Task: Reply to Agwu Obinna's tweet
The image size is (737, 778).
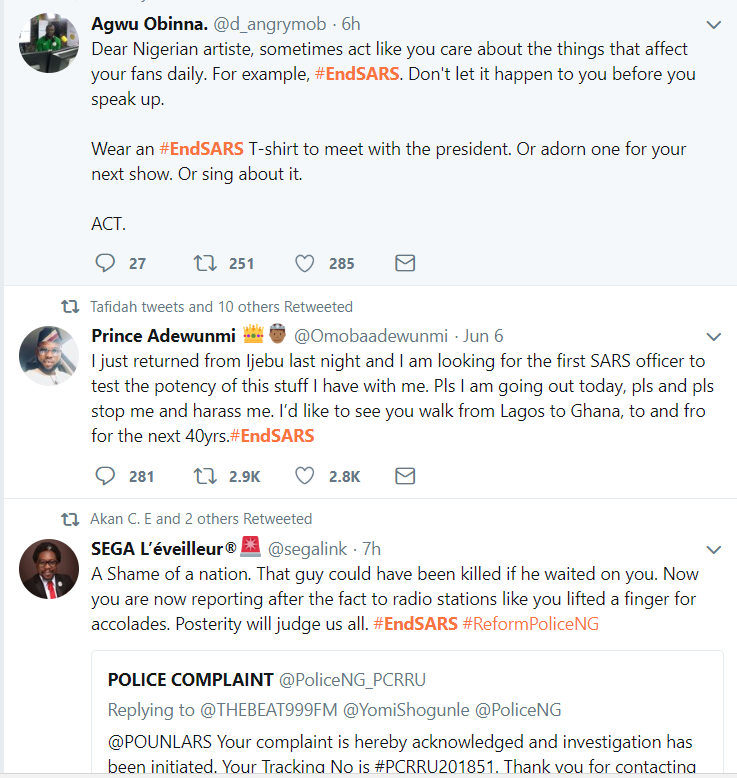Action: tap(105, 263)
